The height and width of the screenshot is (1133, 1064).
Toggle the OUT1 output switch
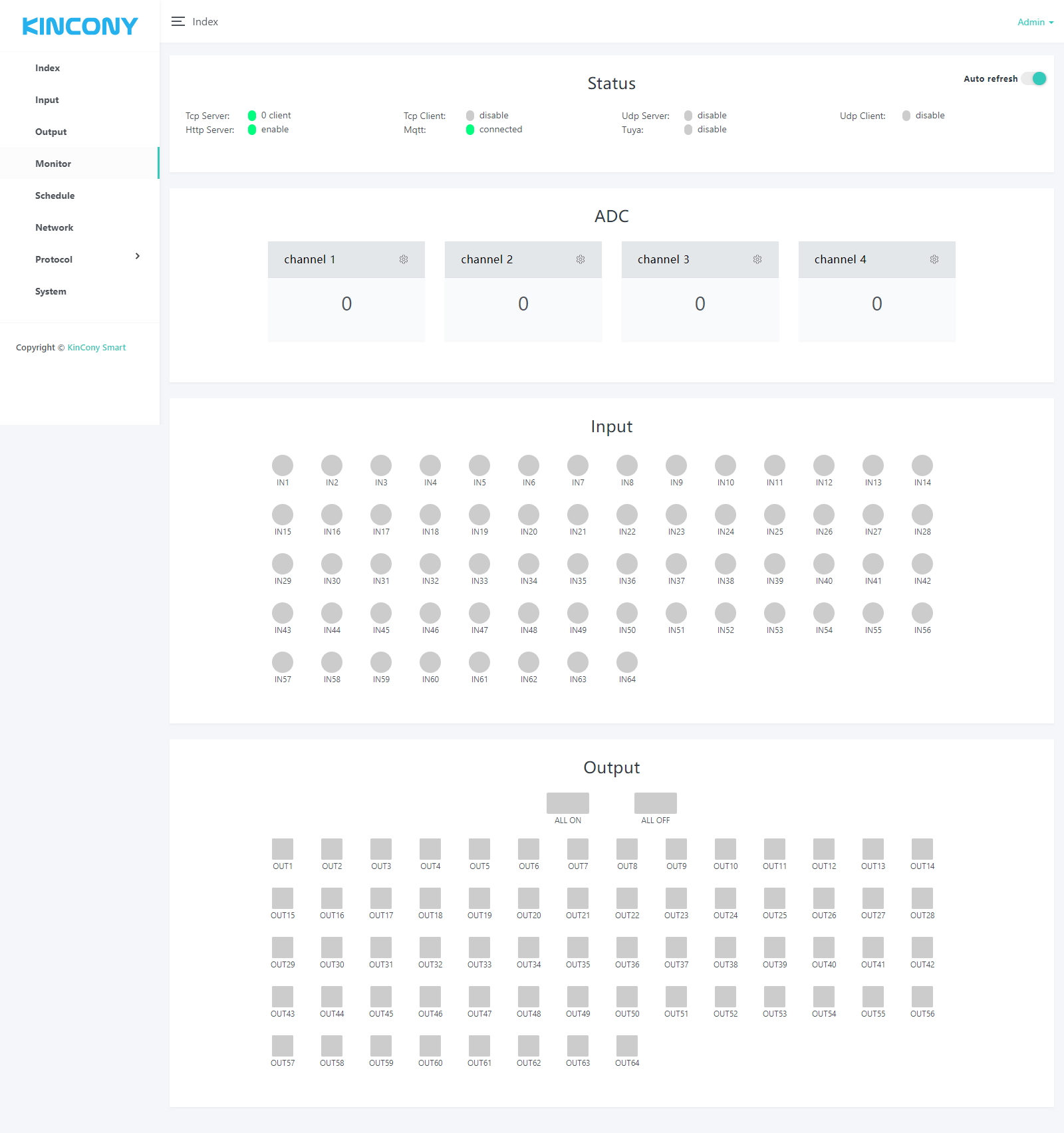tap(283, 849)
